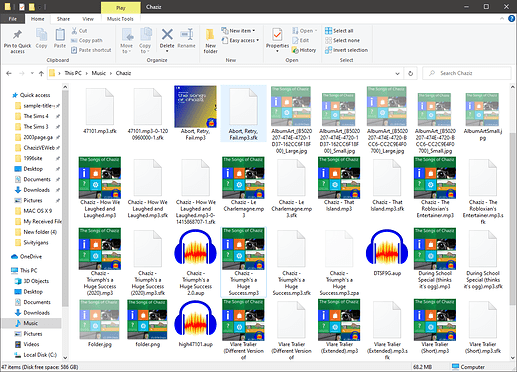Viewport: 517px width, 372px height.
Task: Select Triumph's a Huge Success 2.0.aup
Action: (x=195, y=263)
